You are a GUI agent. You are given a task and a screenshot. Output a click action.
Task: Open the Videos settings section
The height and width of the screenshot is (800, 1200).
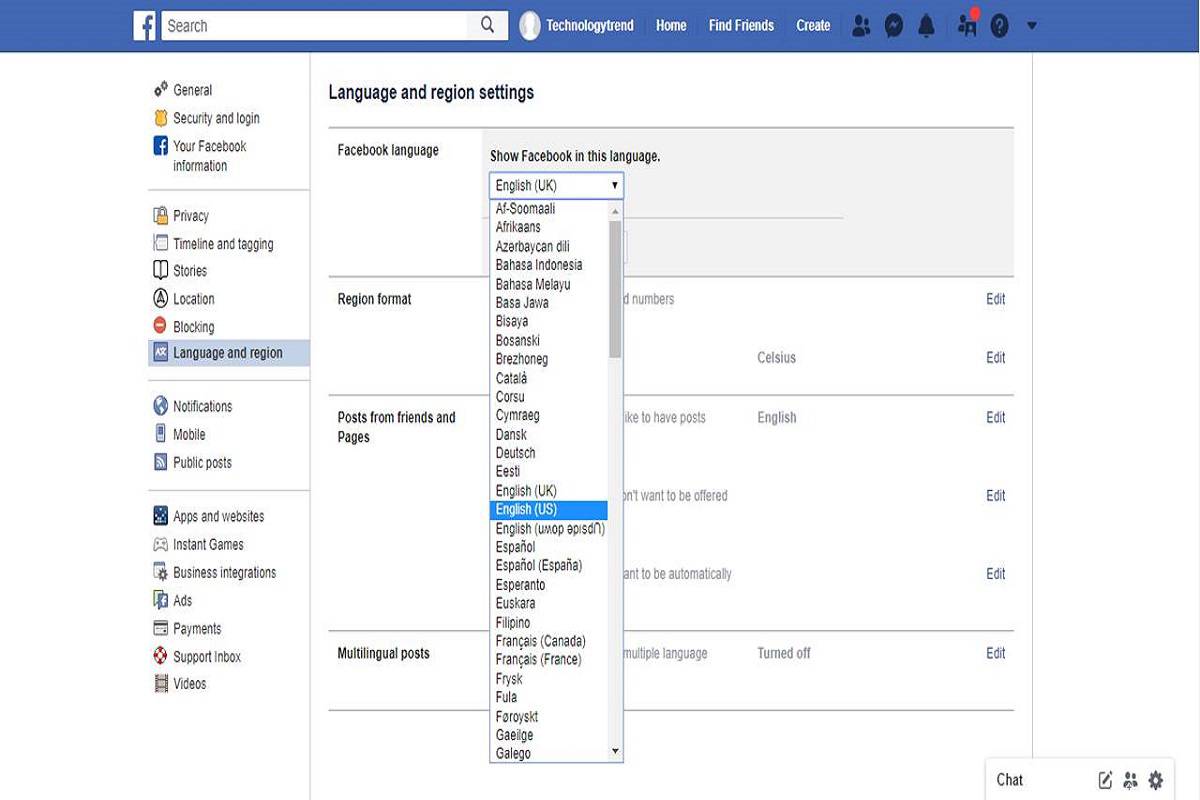coord(189,684)
